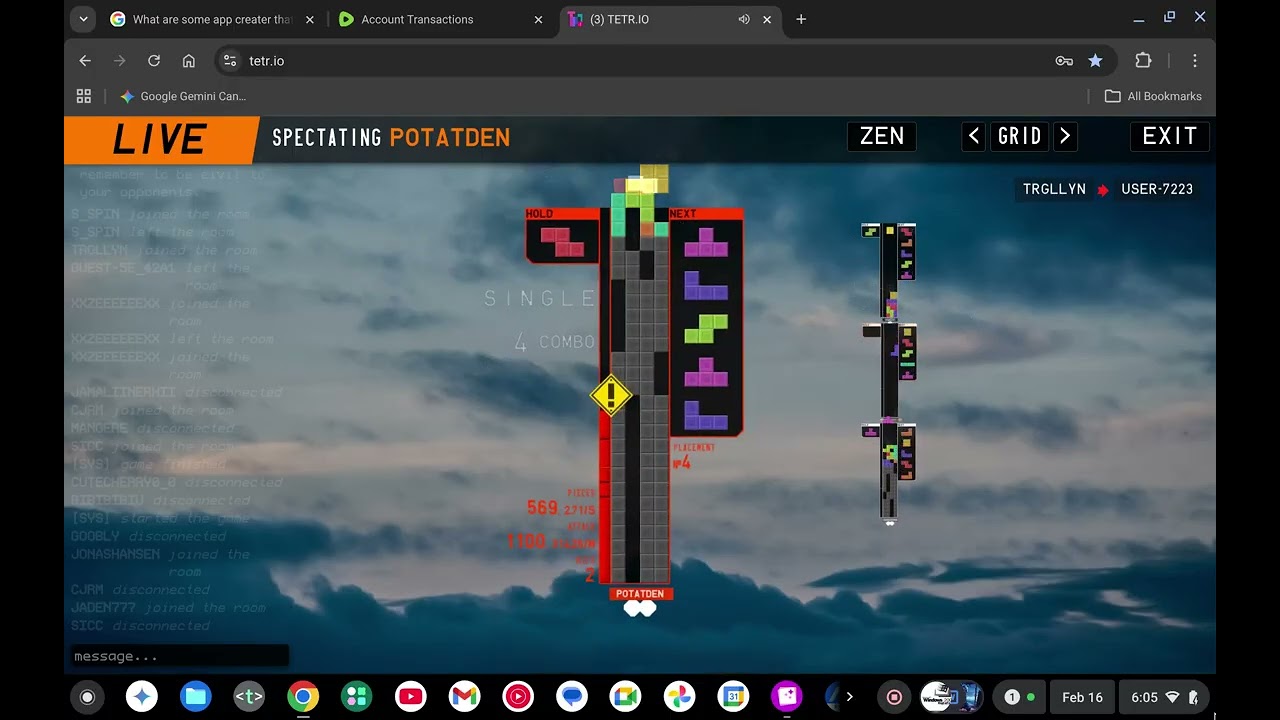1280x720 pixels.
Task: Open Files app from shelf
Action: tap(196, 697)
